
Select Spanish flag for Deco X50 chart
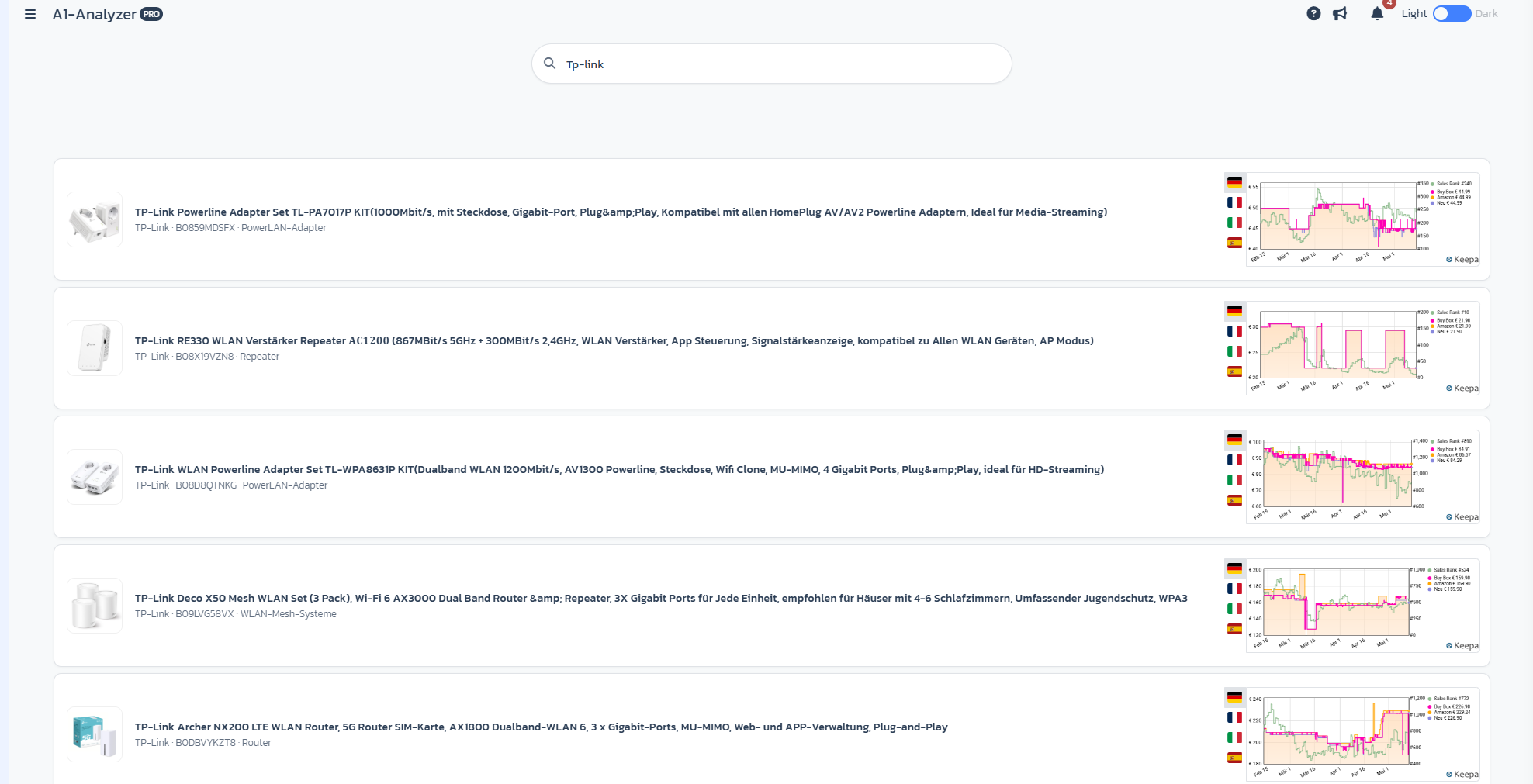1234,629
